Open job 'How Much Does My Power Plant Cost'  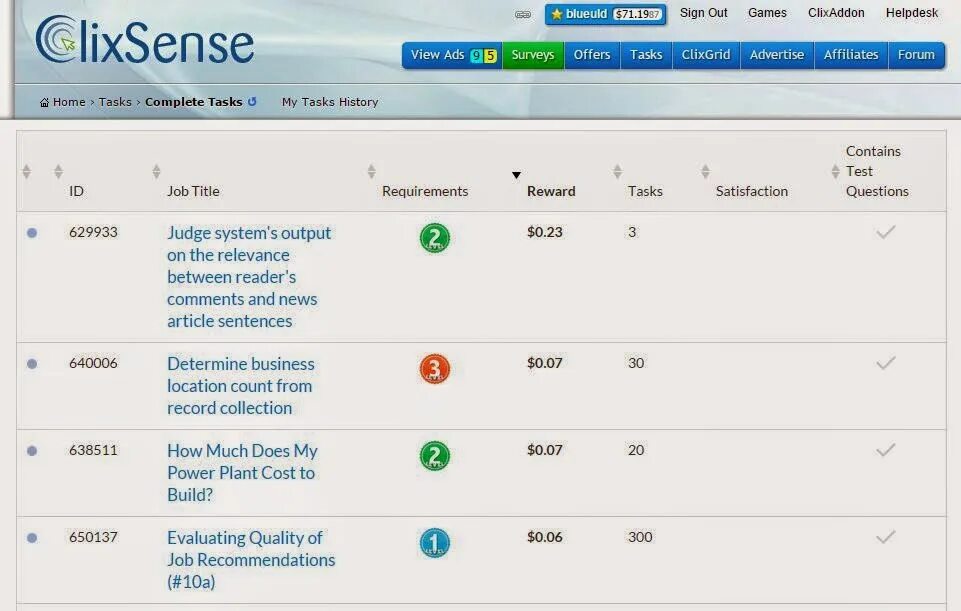242,472
